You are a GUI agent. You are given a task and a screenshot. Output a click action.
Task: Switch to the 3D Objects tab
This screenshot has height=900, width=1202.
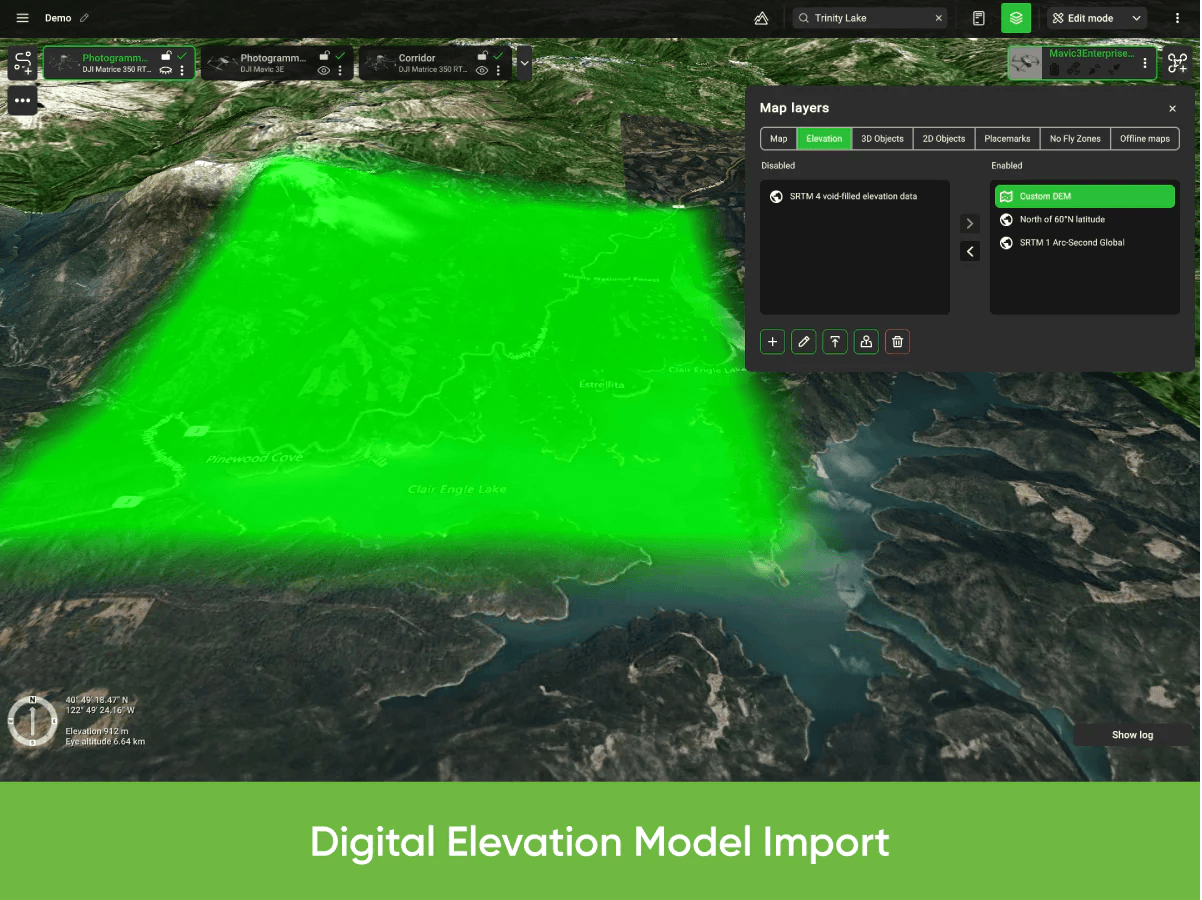882,139
